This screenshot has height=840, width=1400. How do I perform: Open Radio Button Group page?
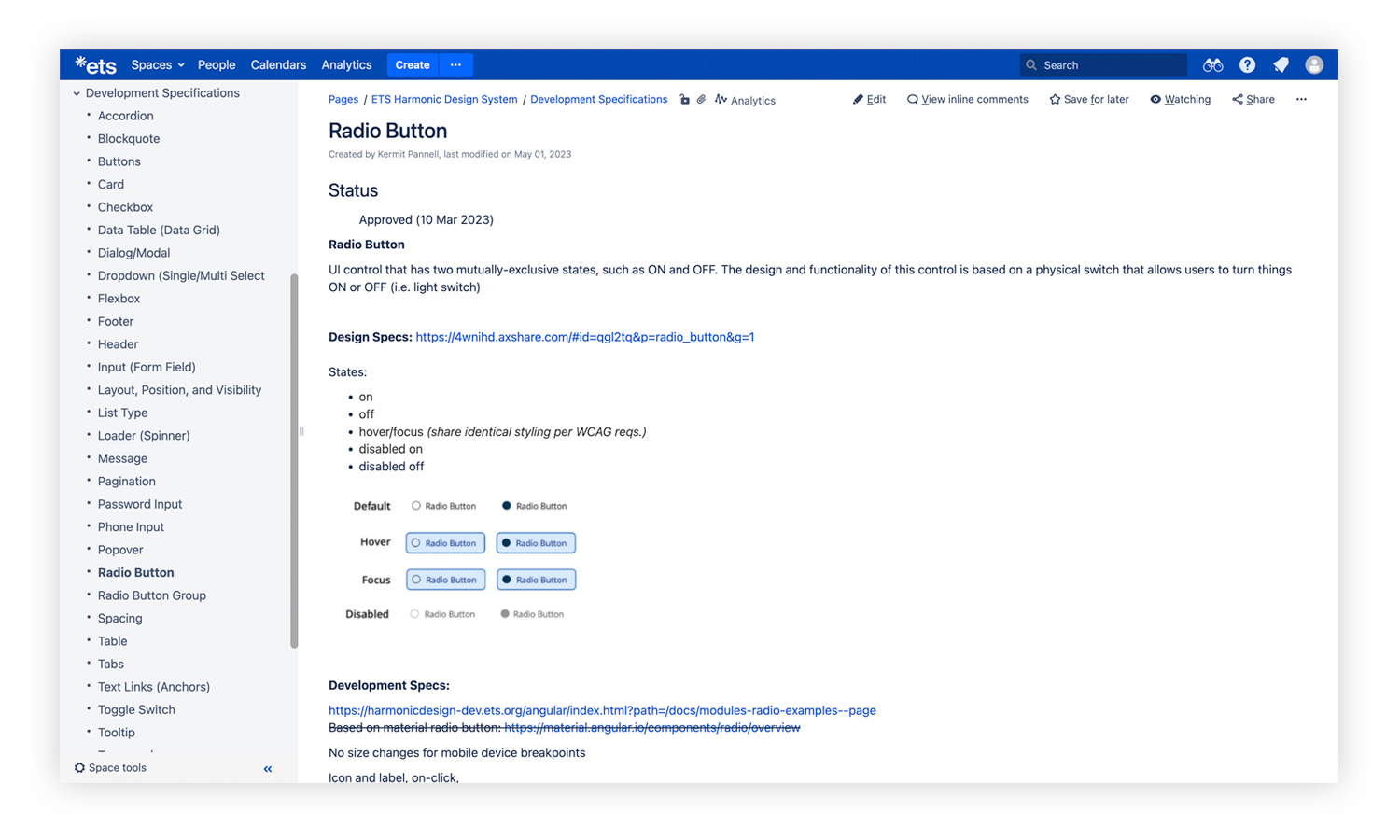tap(151, 595)
